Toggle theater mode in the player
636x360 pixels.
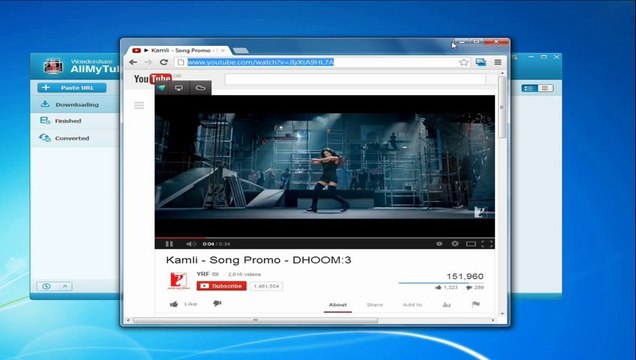point(471,244)
